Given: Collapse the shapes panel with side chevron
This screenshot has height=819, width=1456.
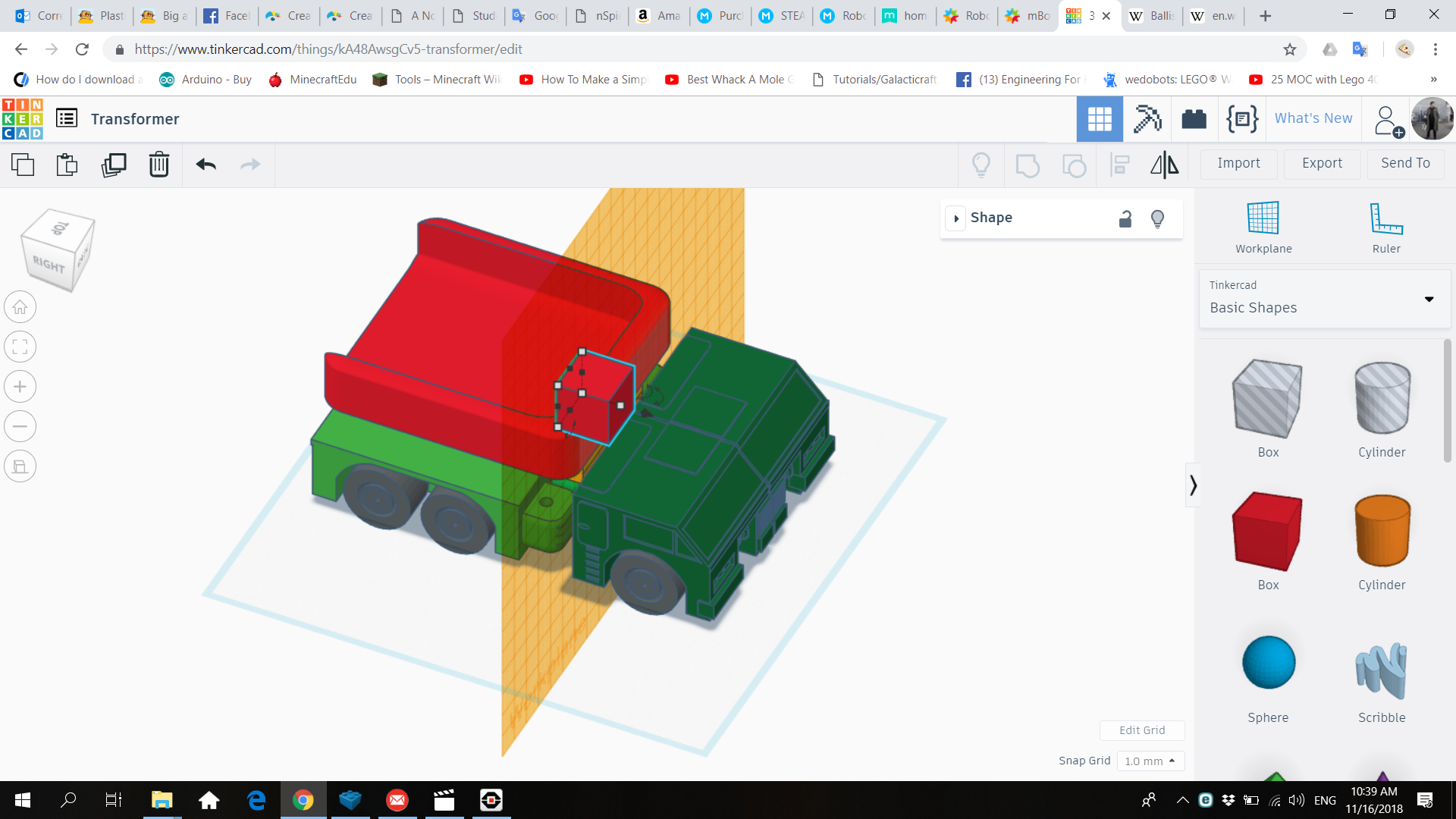Looking at the screenshot, I should click(1193, 485).
